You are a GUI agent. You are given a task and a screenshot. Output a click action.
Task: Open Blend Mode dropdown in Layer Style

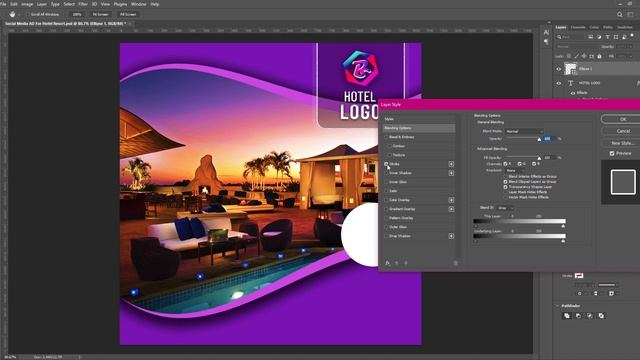click(x=524, y=131)
